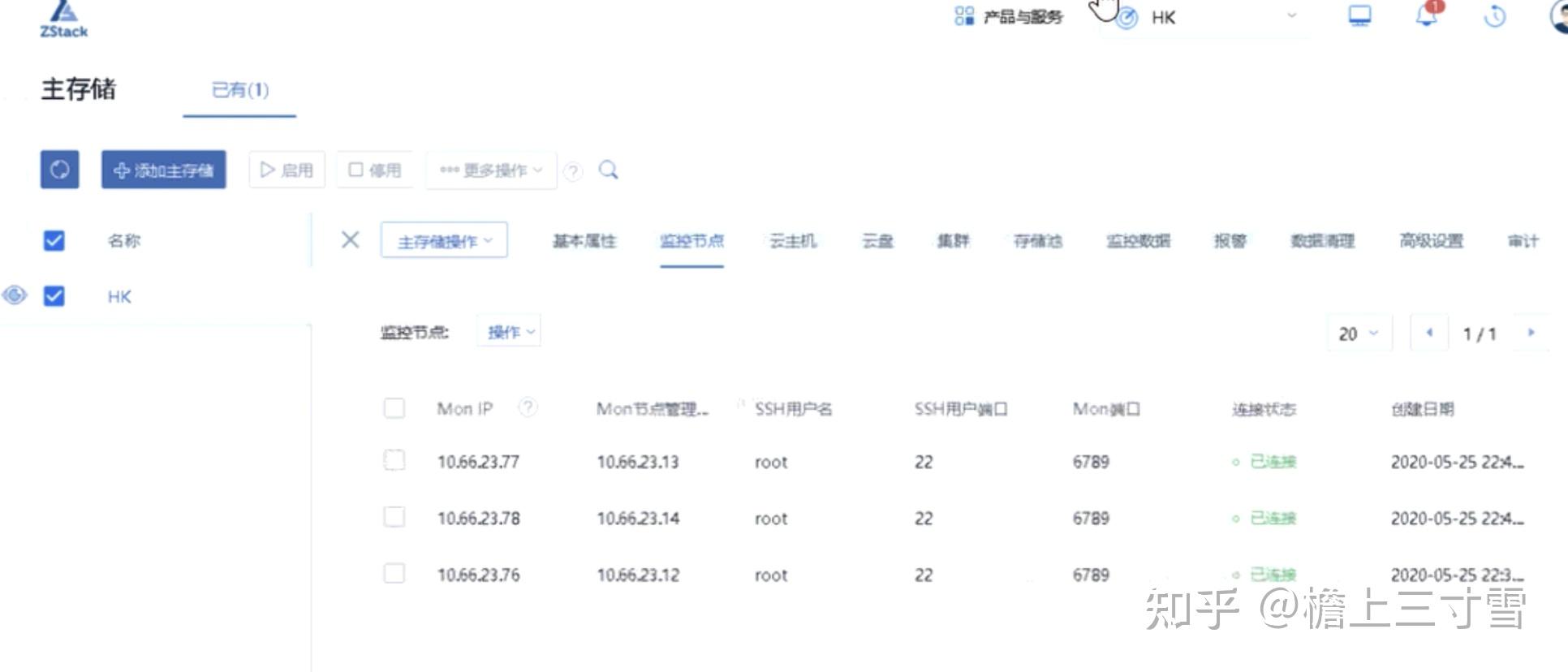Viewport: 1568px width, 672px height.
Task: Select the checkbox for 10.66.23.77
Action: (x=394, y=460)
